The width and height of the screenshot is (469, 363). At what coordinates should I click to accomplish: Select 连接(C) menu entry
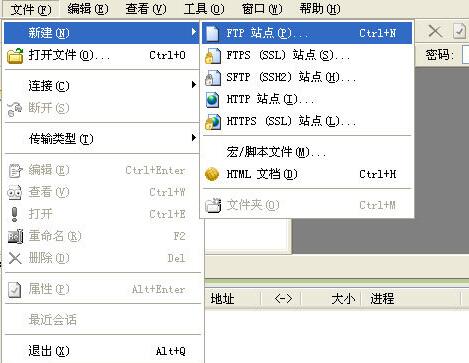pos(102,86)
